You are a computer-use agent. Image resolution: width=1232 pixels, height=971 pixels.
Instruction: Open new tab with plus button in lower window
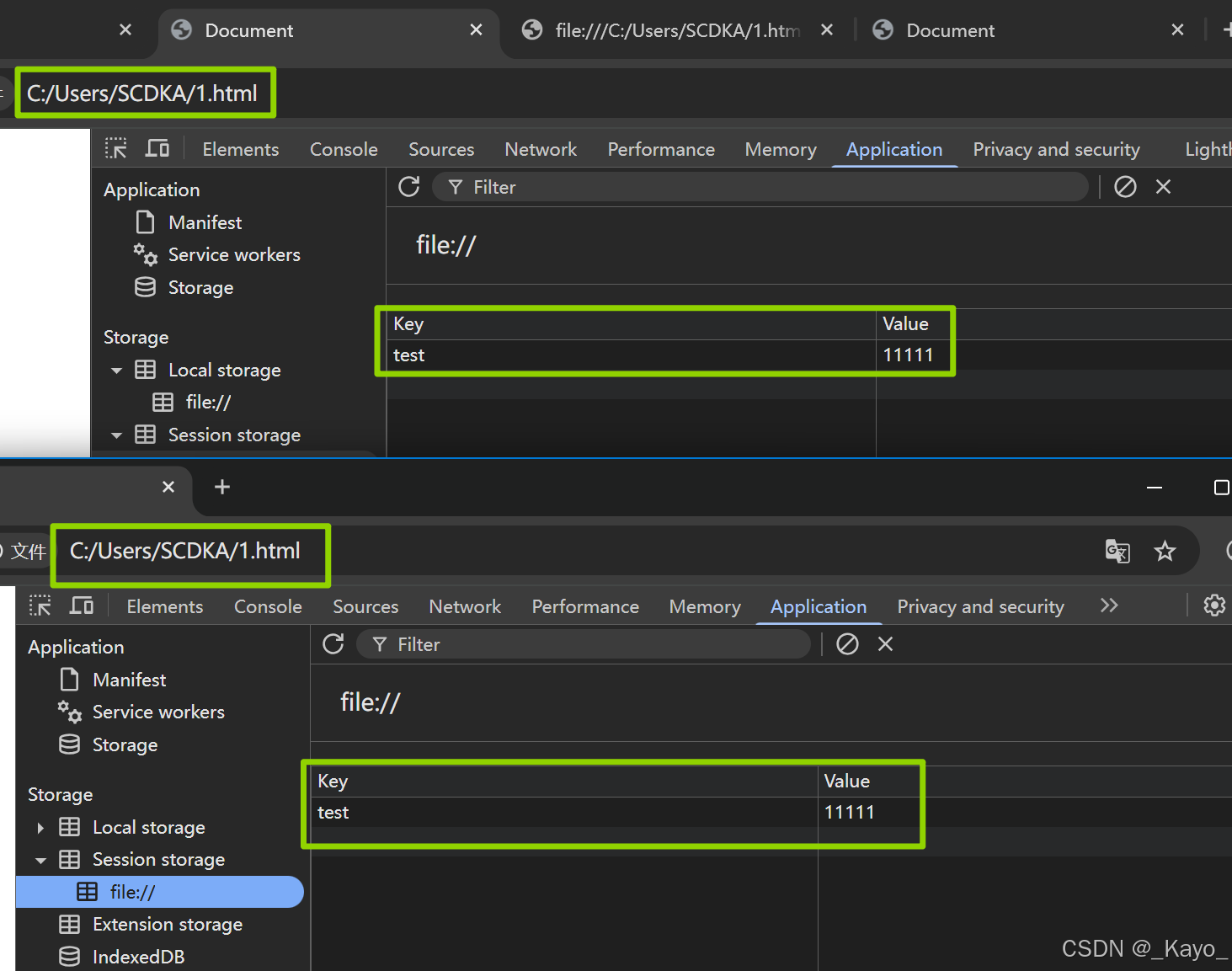tap(222, 487)
